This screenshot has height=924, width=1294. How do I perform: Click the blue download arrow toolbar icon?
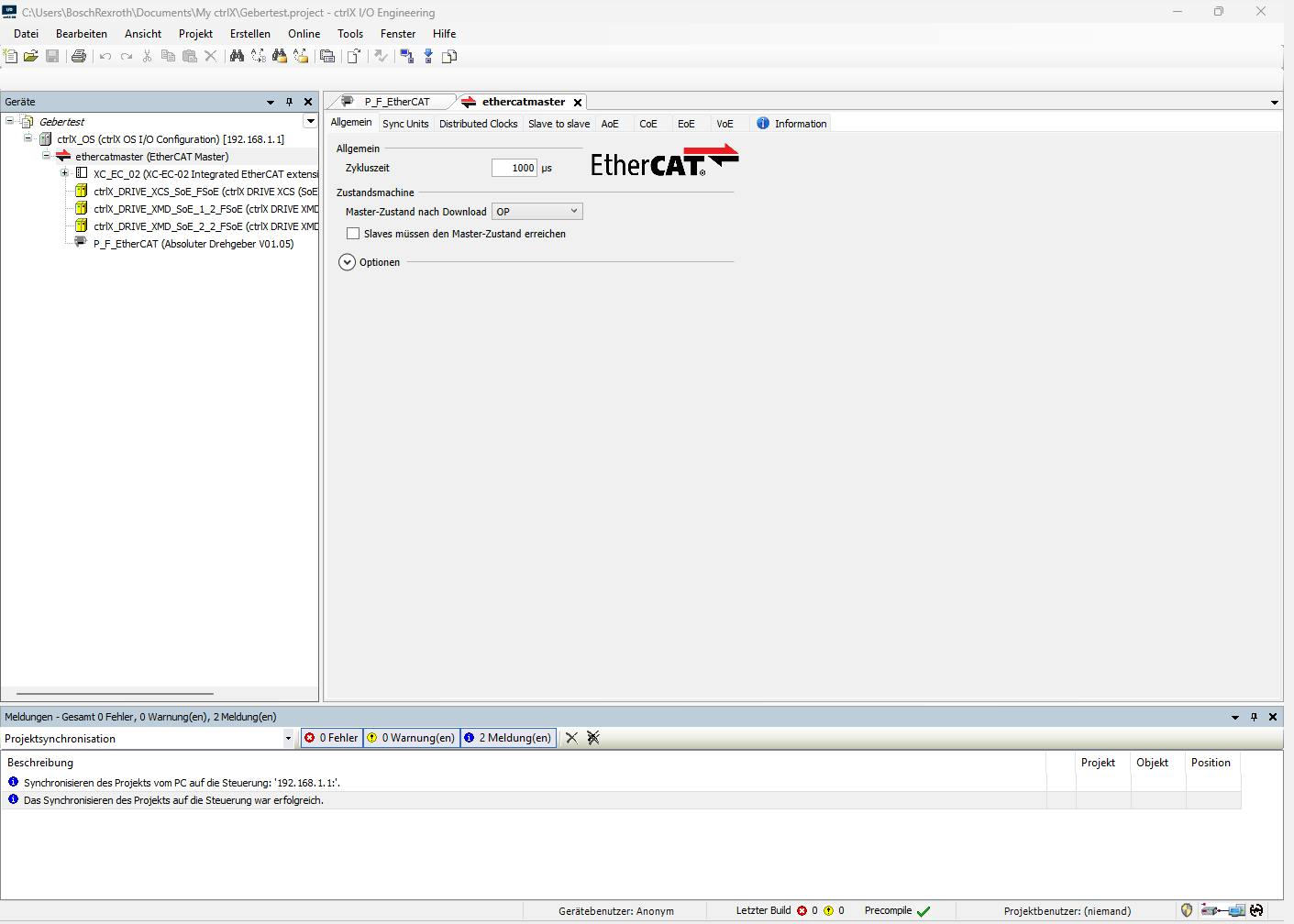click(x=428, y=57)
